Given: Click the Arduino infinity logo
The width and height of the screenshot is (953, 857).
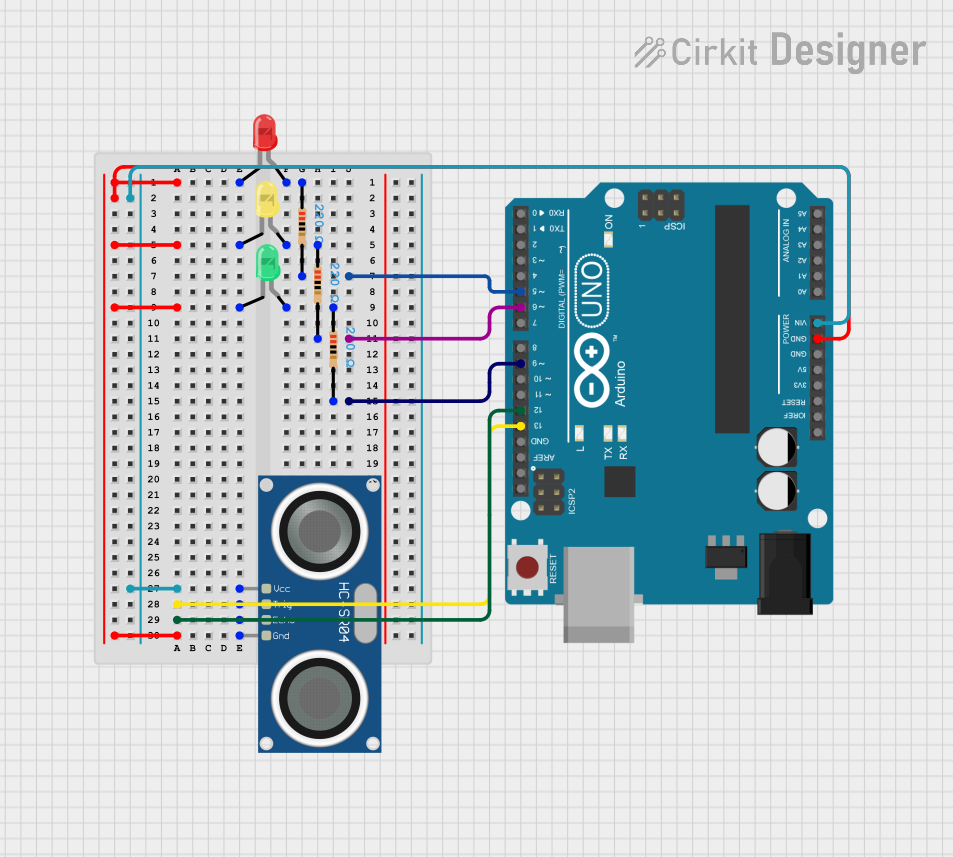Looking at the screenshot, I should (x=592, y=370).
